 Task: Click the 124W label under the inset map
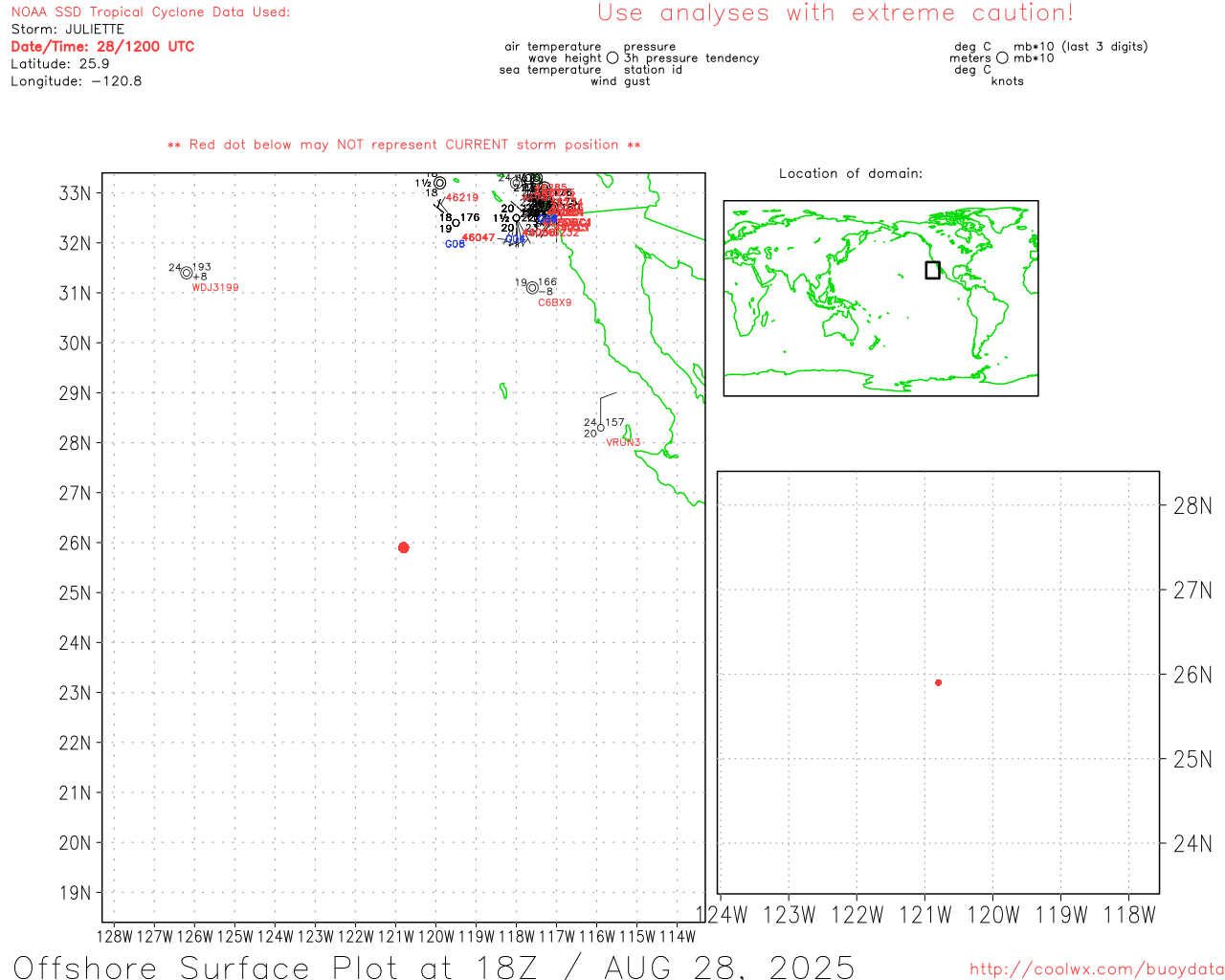[722, 915]
